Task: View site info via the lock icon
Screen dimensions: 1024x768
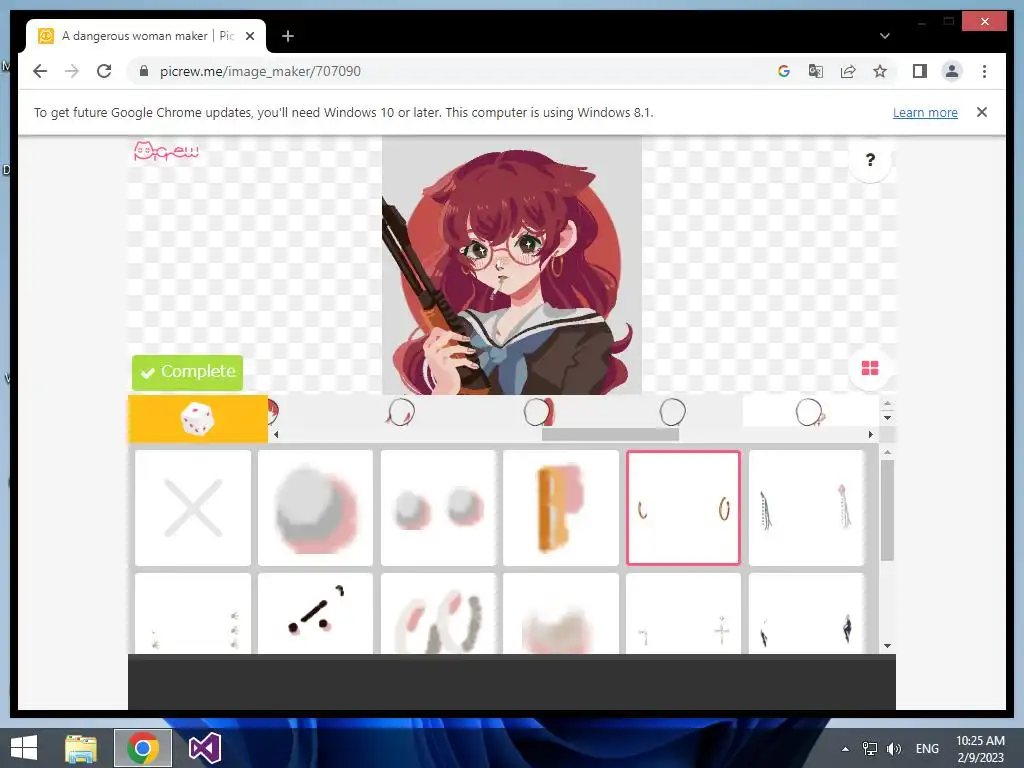Action: (x=144, y=71)
